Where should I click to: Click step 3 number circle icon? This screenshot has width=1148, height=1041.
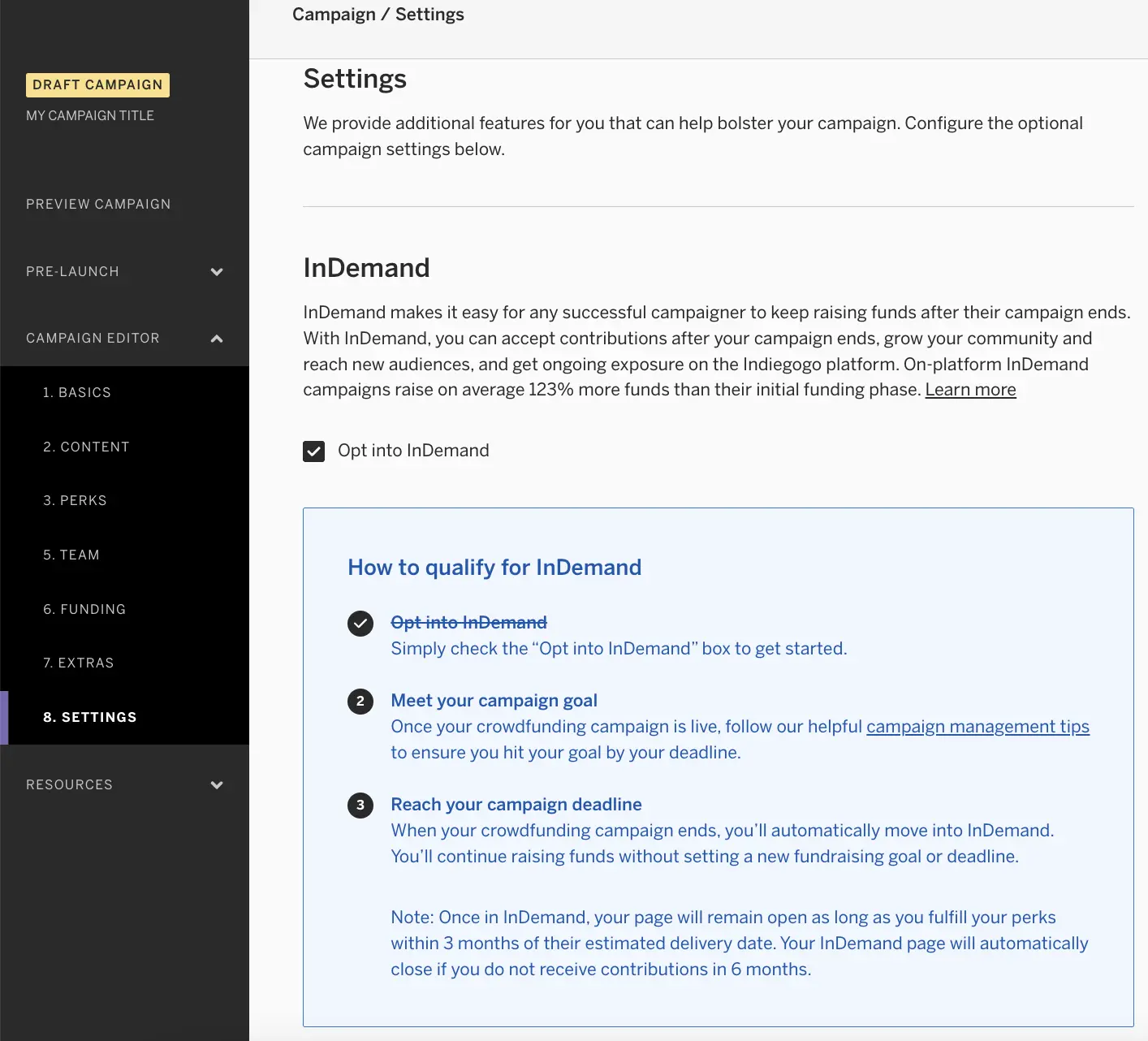click(360, 806)
